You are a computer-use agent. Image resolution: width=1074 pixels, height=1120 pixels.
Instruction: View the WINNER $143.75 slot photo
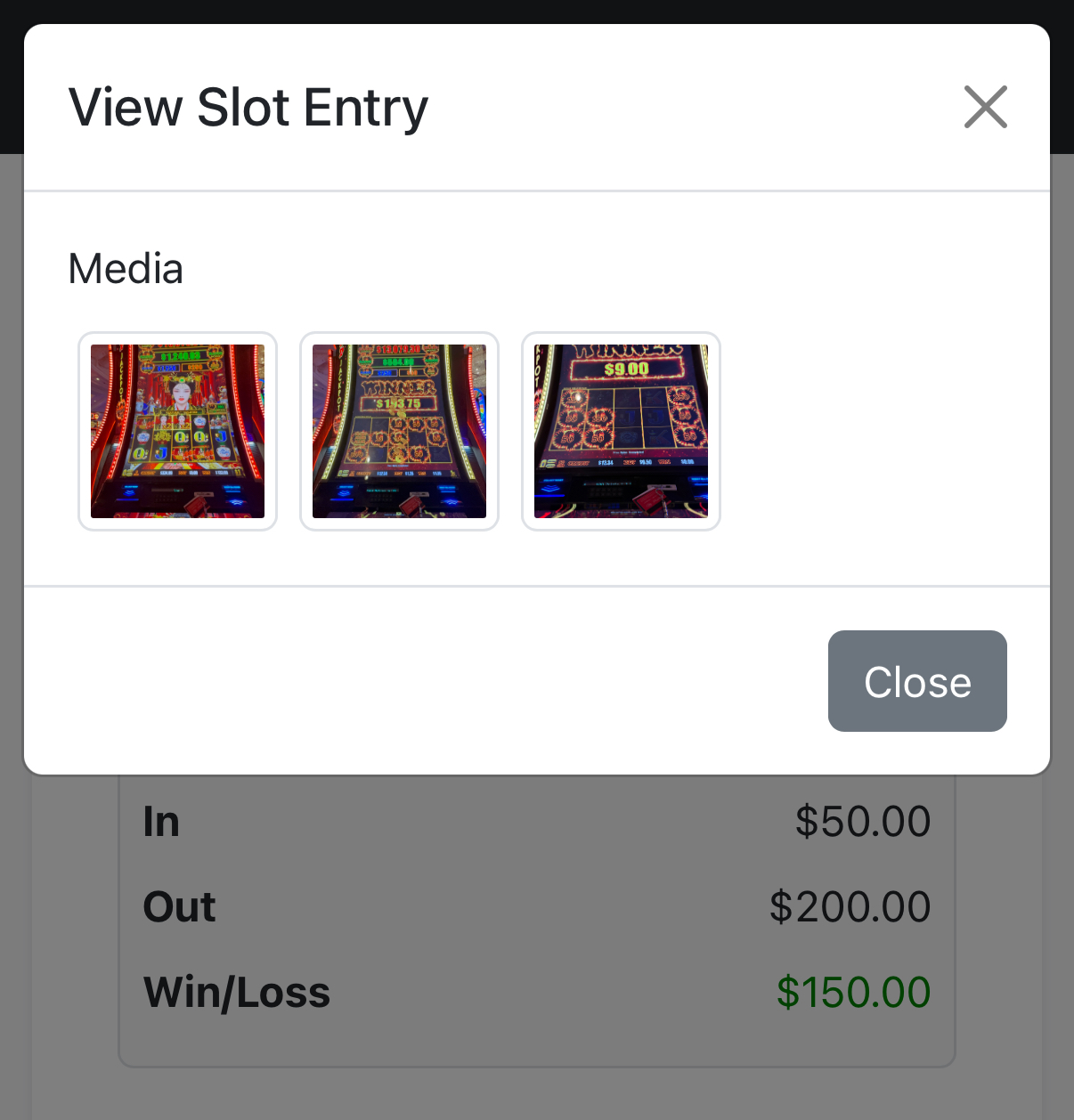coord(399,431)
